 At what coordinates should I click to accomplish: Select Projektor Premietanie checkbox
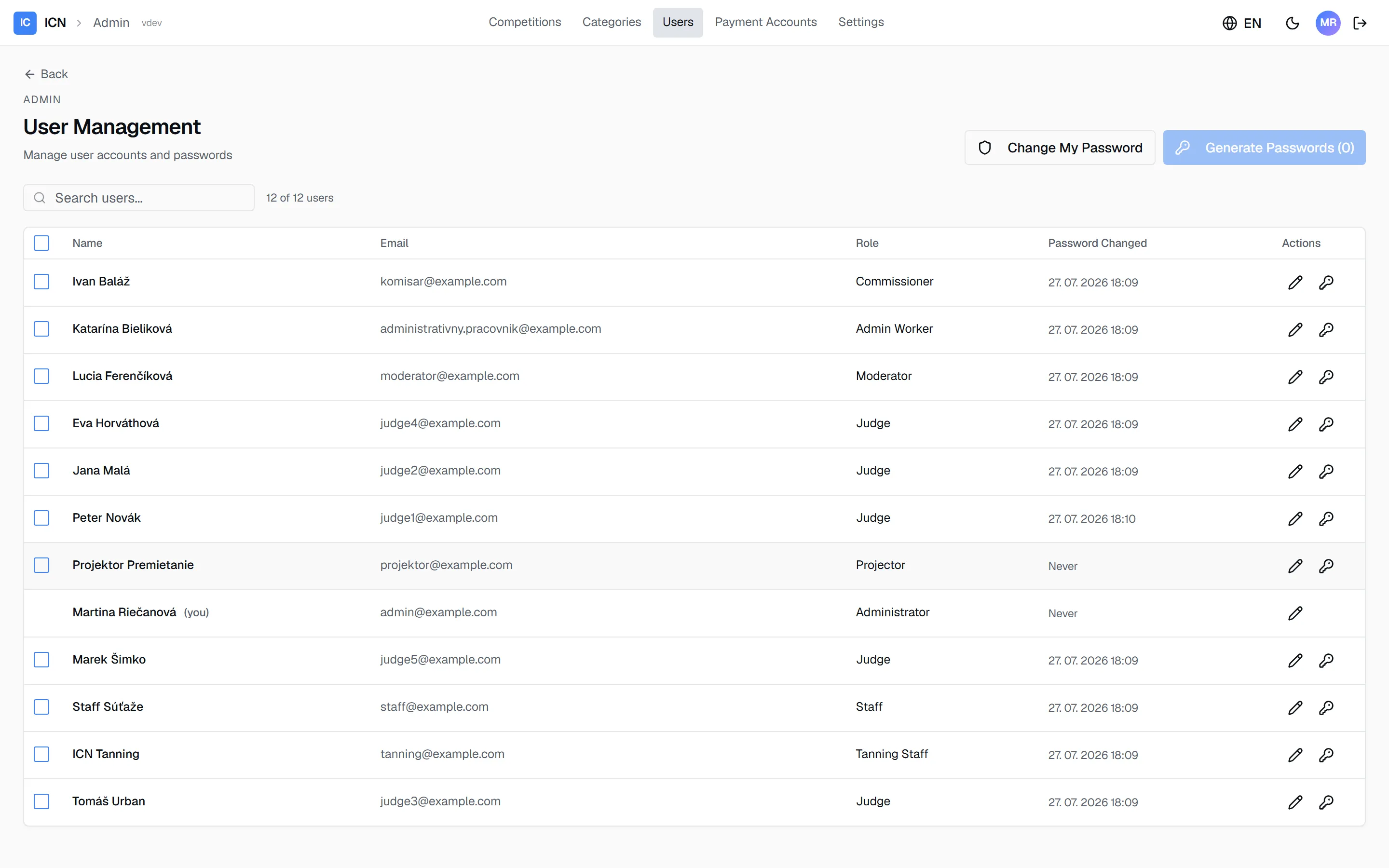click(x=41, y=565)
